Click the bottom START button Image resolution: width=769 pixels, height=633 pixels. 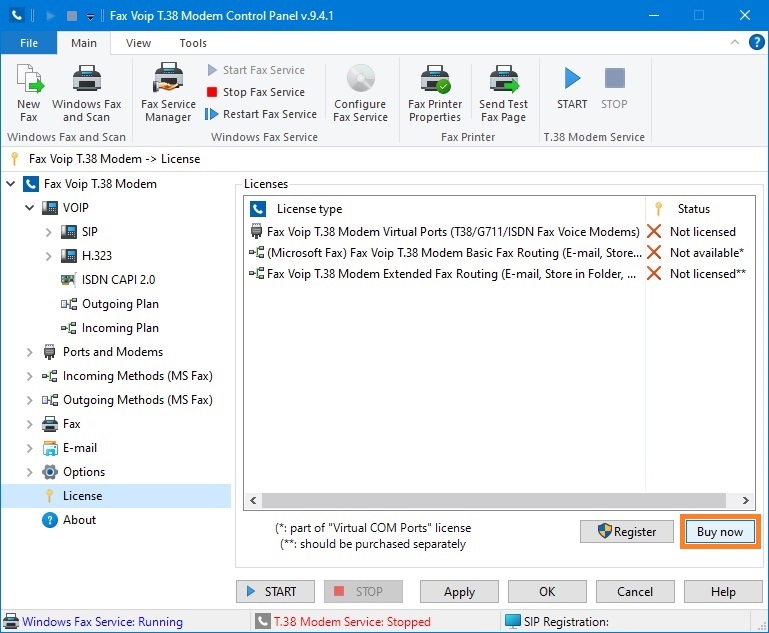tap(275, 592)
